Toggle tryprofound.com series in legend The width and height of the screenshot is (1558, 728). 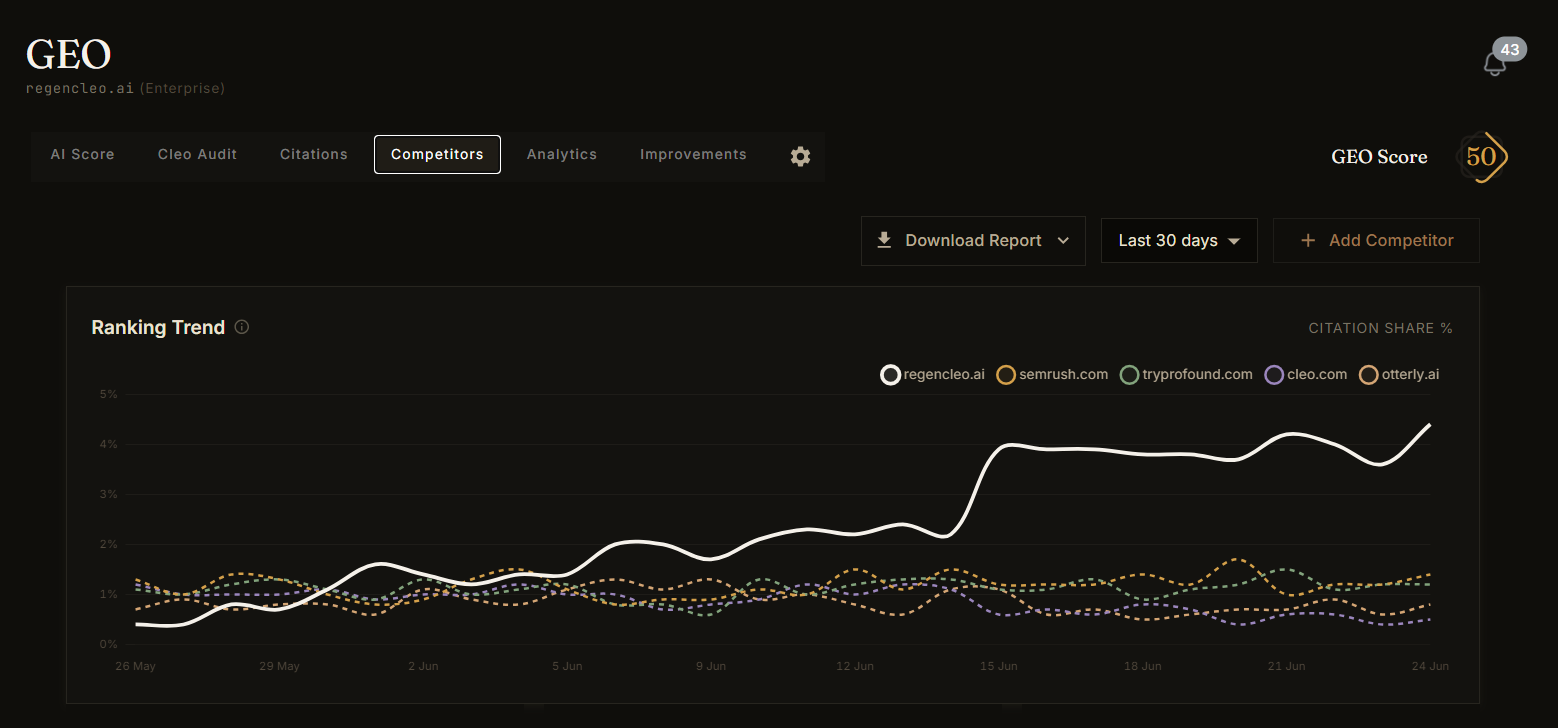coord(1186,375)
